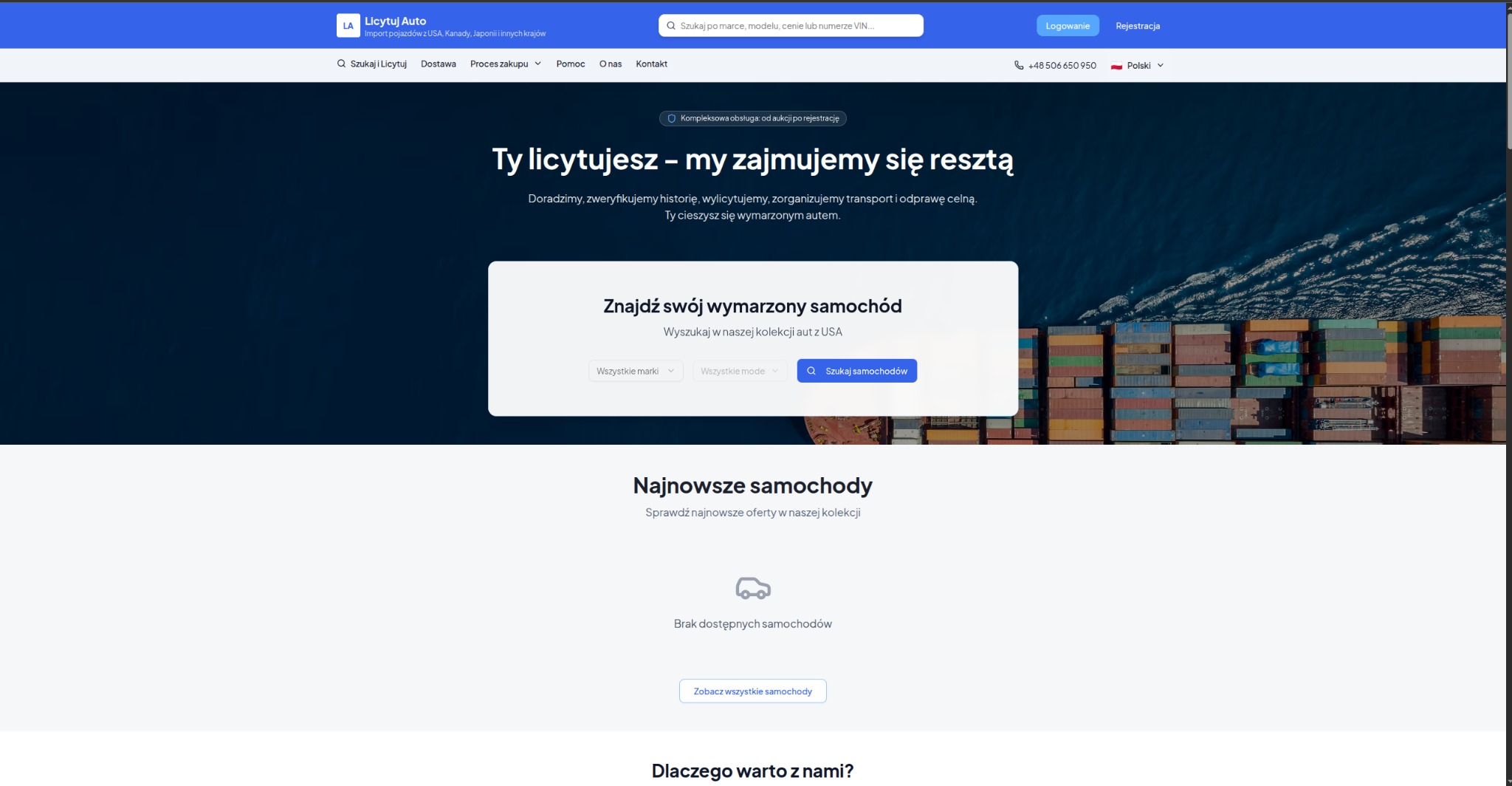Viewport: 1512px width, 786px height.
Task: Select the O nas navigation item
Action: click(x=611, y=64)
